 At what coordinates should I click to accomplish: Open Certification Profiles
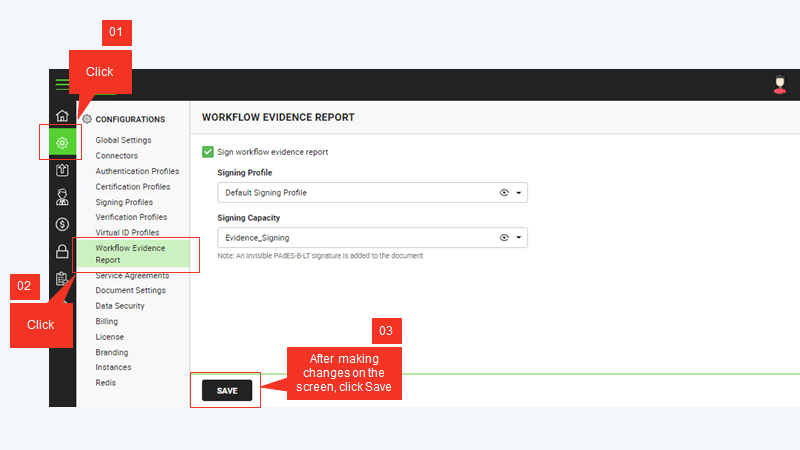(133, 187)
